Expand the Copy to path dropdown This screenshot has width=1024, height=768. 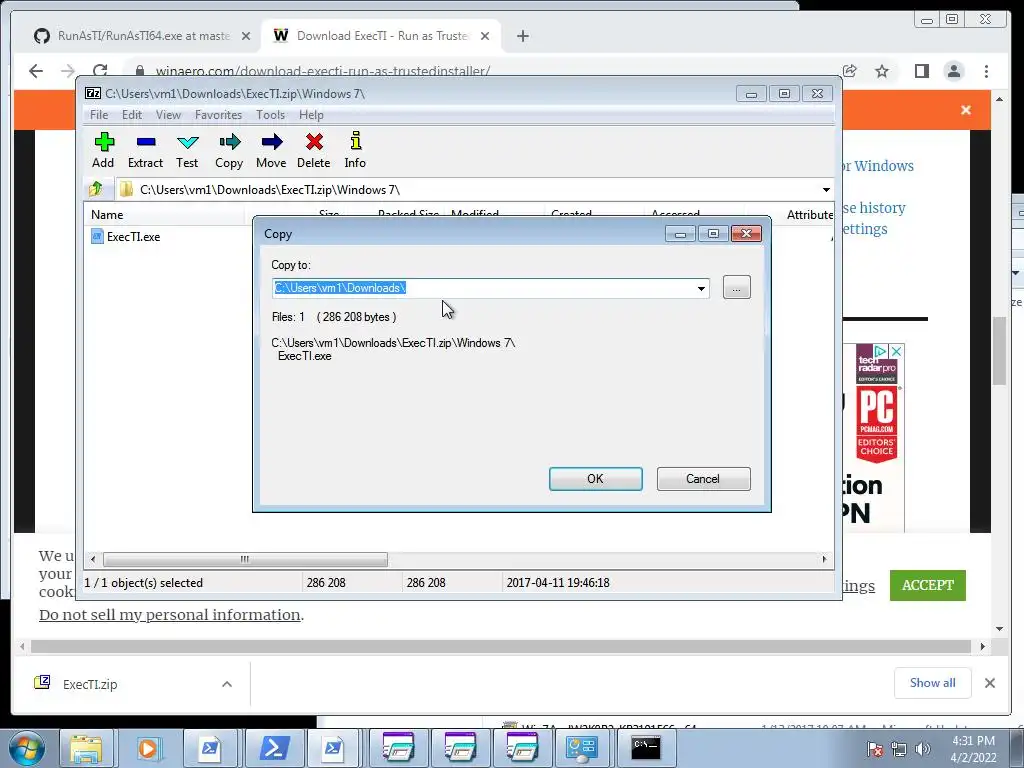click(x=701, y=288)
